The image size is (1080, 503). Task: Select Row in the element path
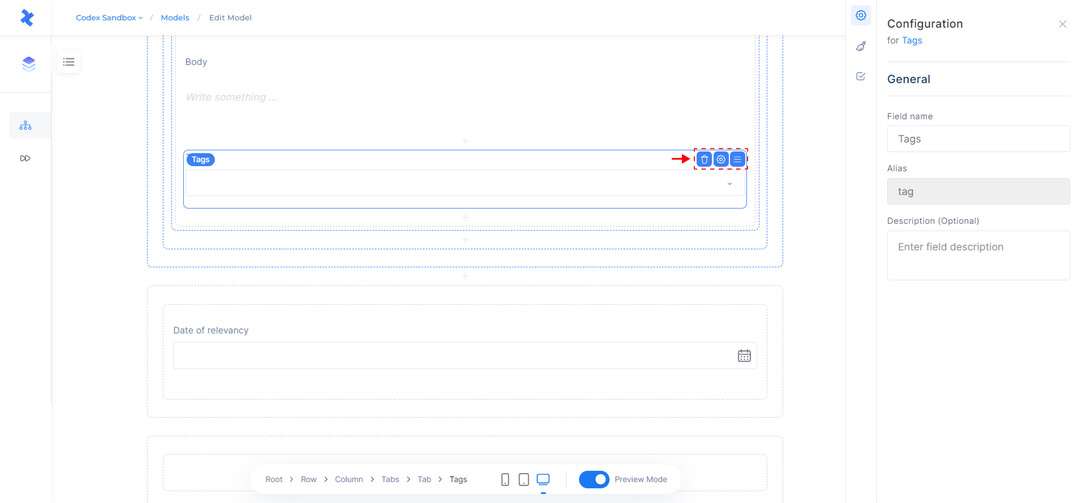click(x=309, y=480)
